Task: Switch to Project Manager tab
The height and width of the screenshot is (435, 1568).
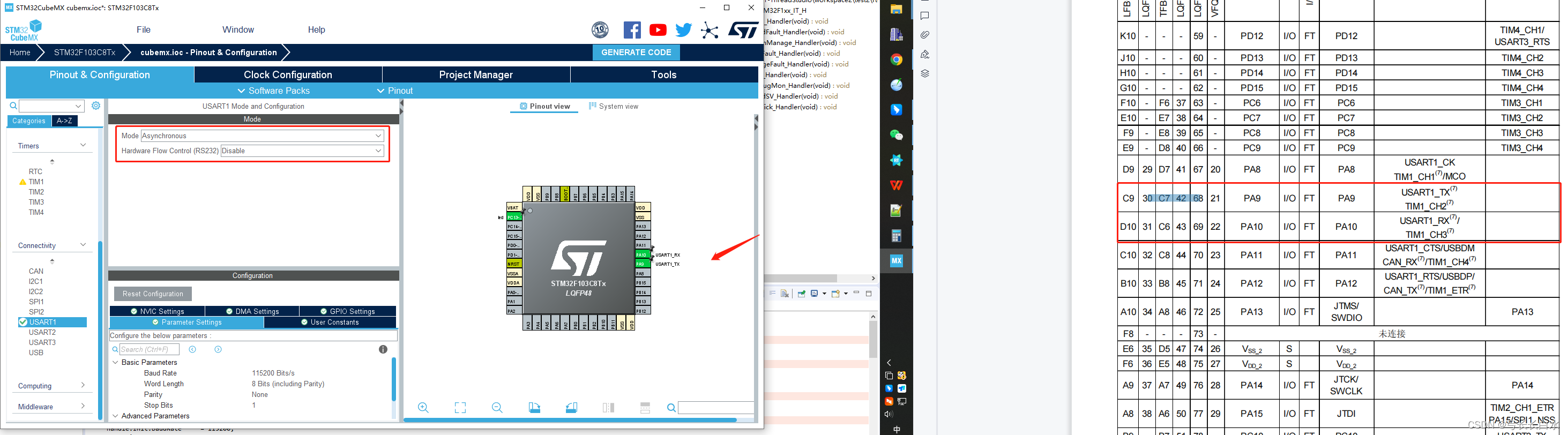Action: [476, 75]
